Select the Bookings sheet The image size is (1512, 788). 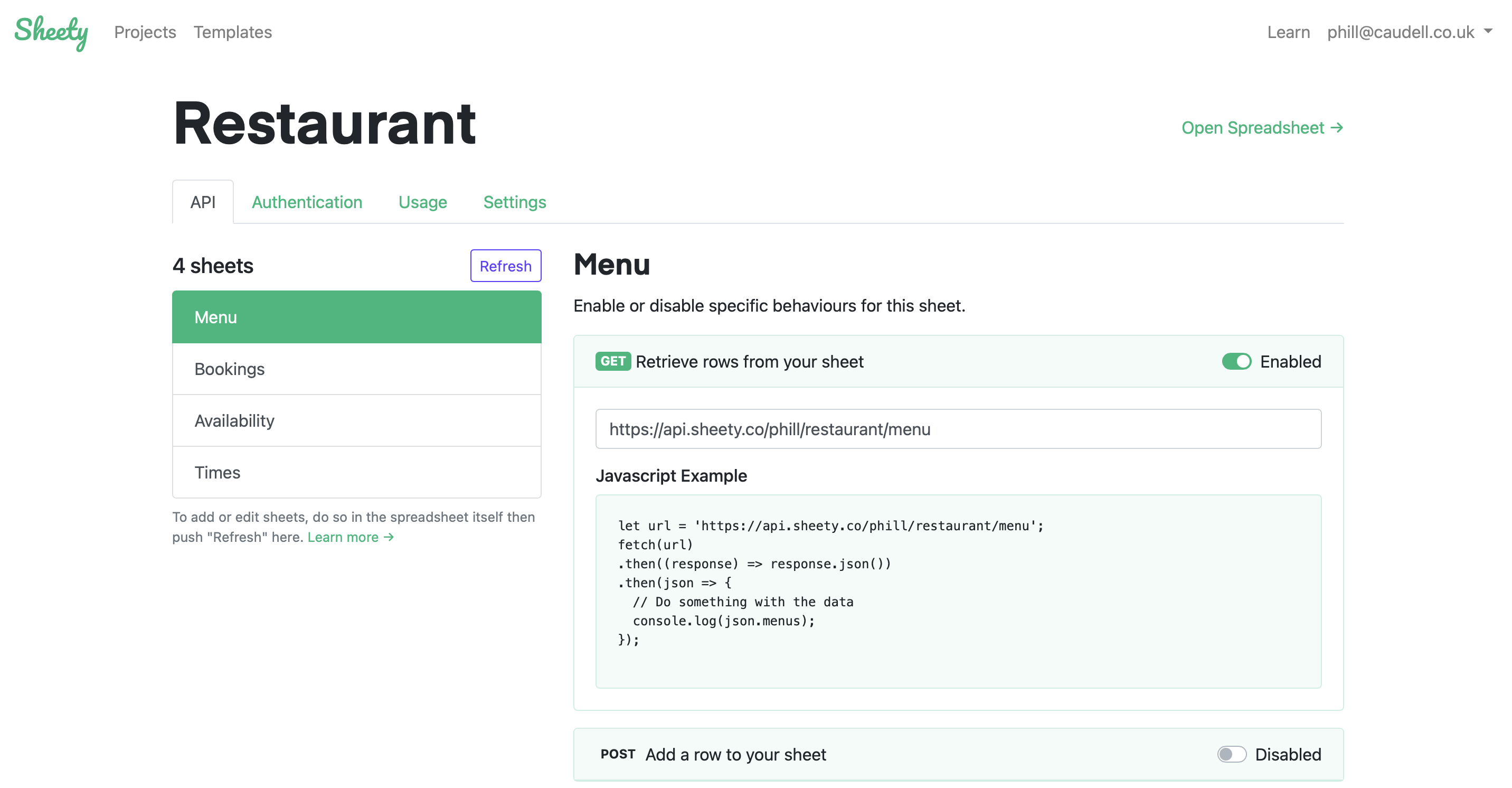point(356,369)
